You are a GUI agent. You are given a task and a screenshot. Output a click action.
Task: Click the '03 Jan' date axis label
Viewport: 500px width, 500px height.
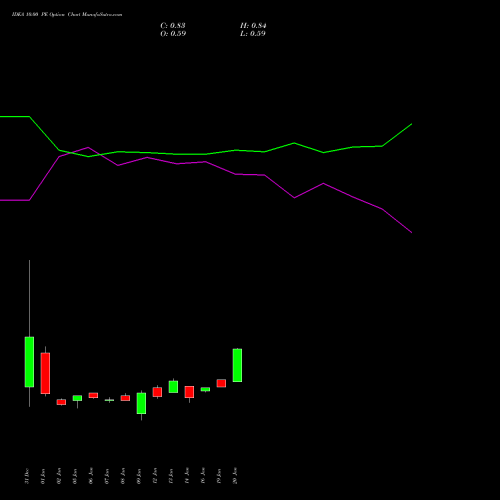point(75,476)
